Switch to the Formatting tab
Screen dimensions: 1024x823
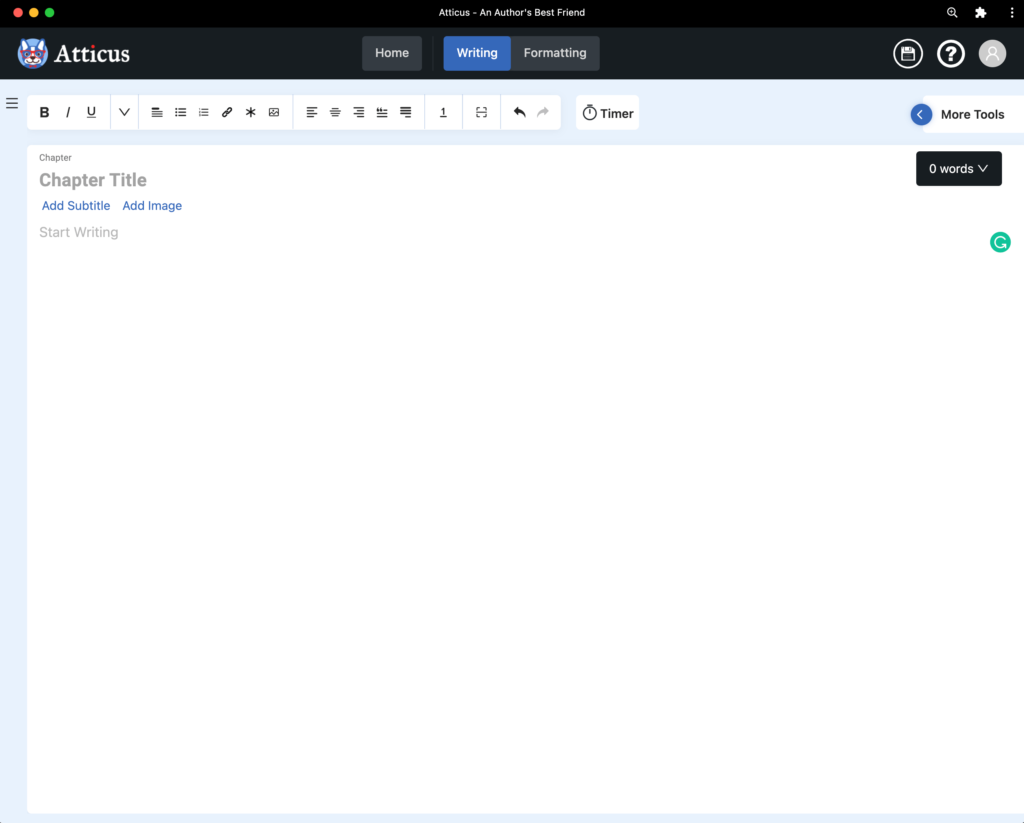click(555, 53)
